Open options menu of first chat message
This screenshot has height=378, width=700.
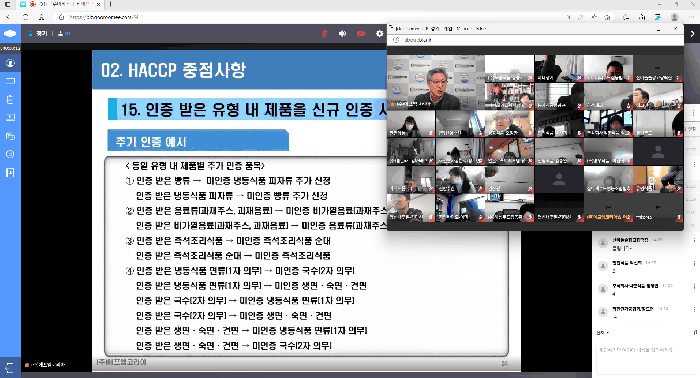(695, 241)
